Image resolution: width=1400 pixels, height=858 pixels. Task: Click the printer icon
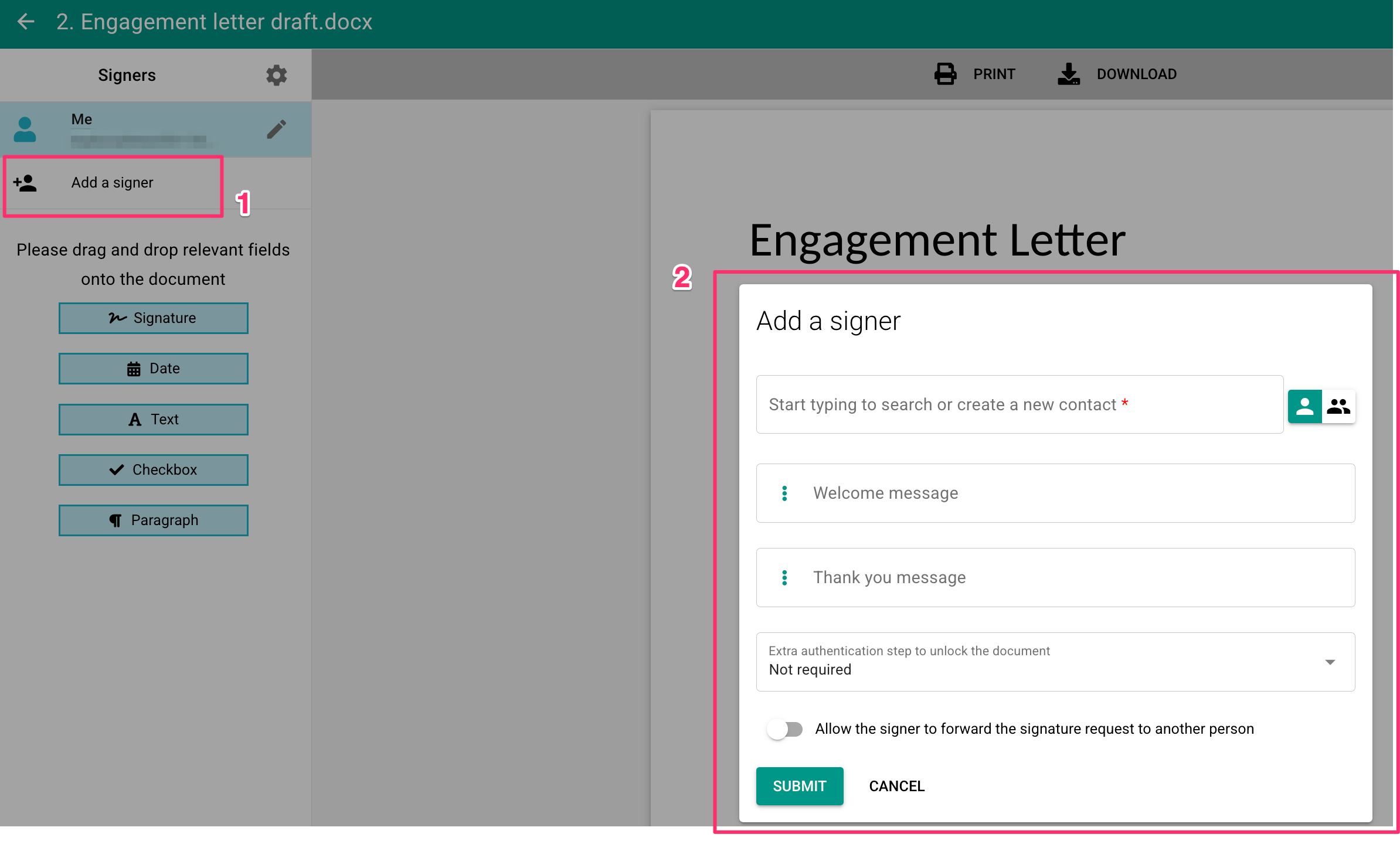(945, 74)
